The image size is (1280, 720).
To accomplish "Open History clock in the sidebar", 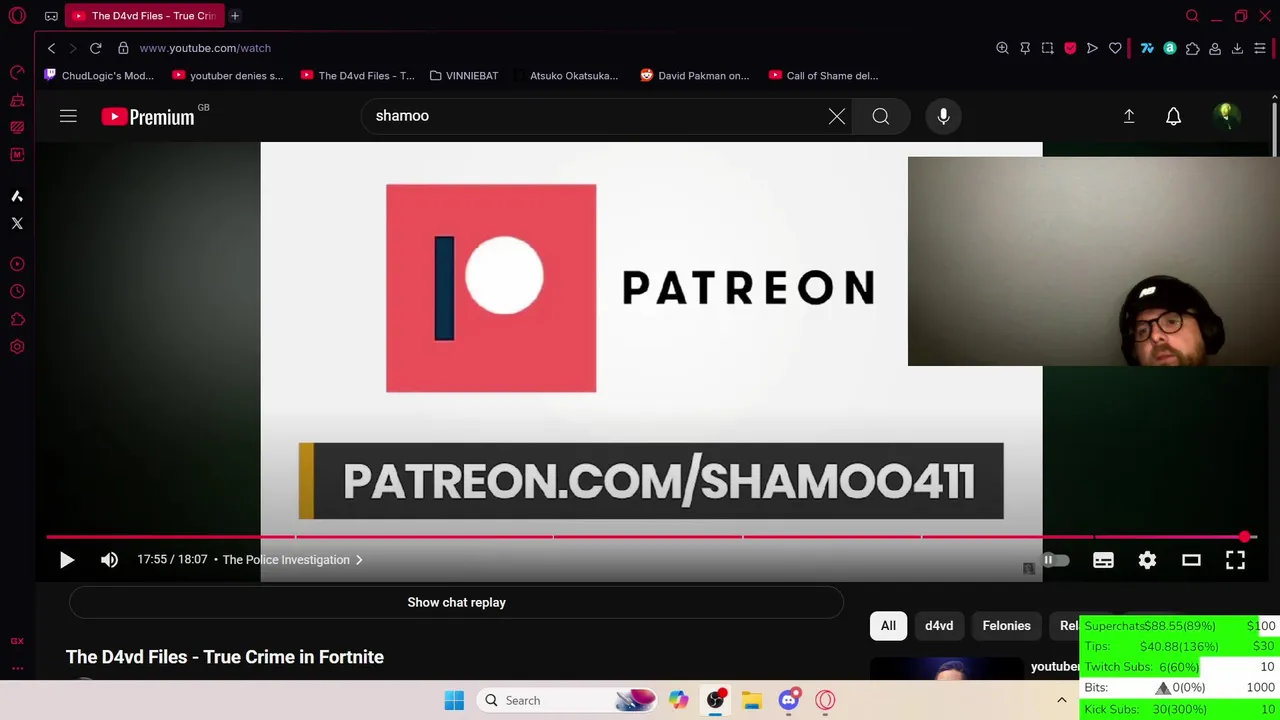I will [17, 292].
